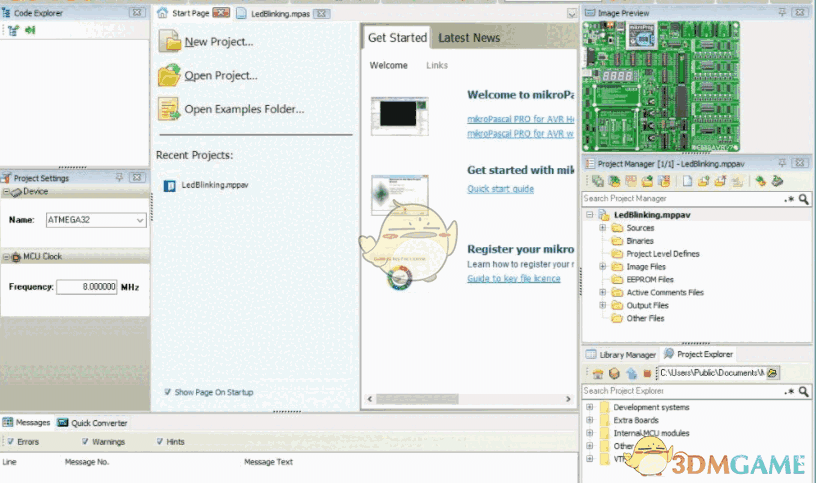Open the device Name dropdown showing ATMEGA32

point(140,220)
